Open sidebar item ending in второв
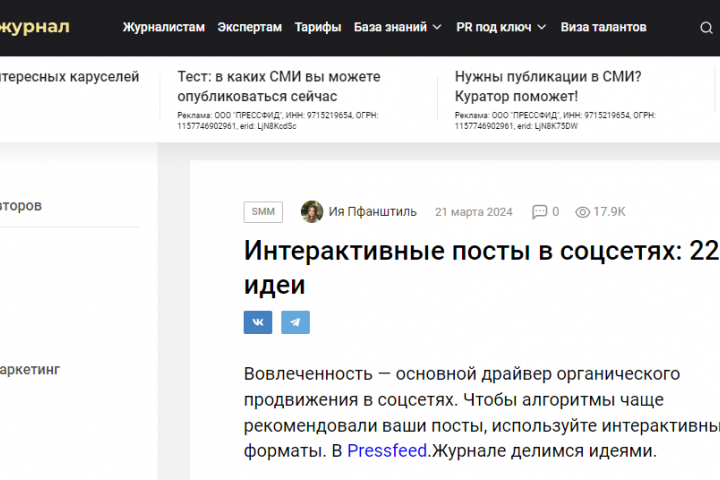Screen dimensions: 720x480 [x=21, y=205]
